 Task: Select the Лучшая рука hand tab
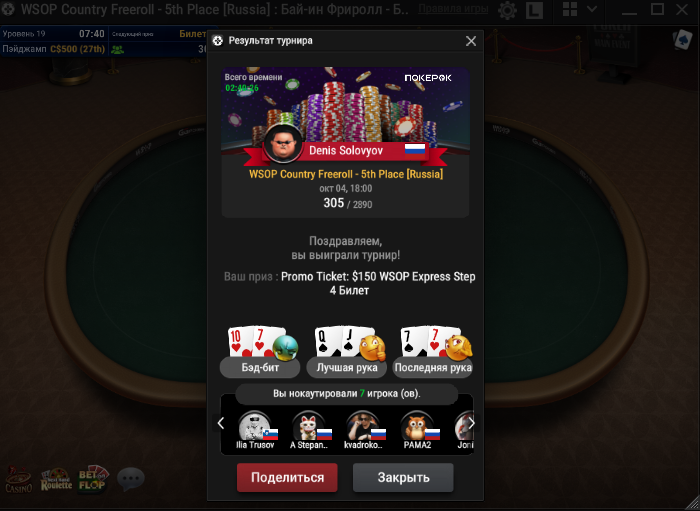tap(347, 368)
